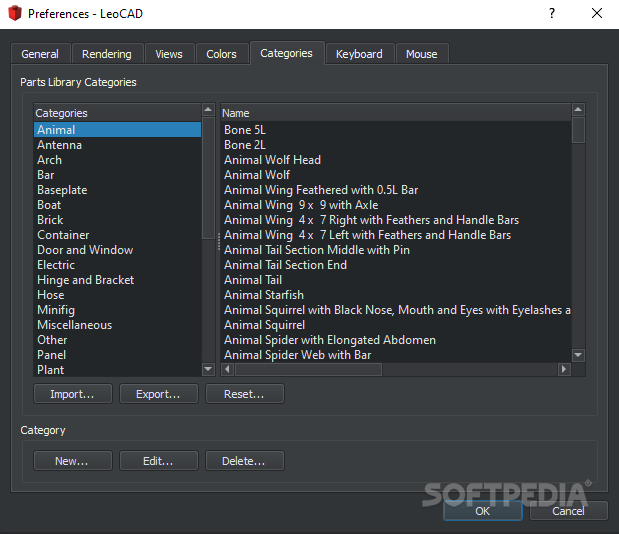Image resolution: width=619 pixels, height=534 pixels.
Task: Click the Name list scroll-down arrow
Action: pos(578,355)
